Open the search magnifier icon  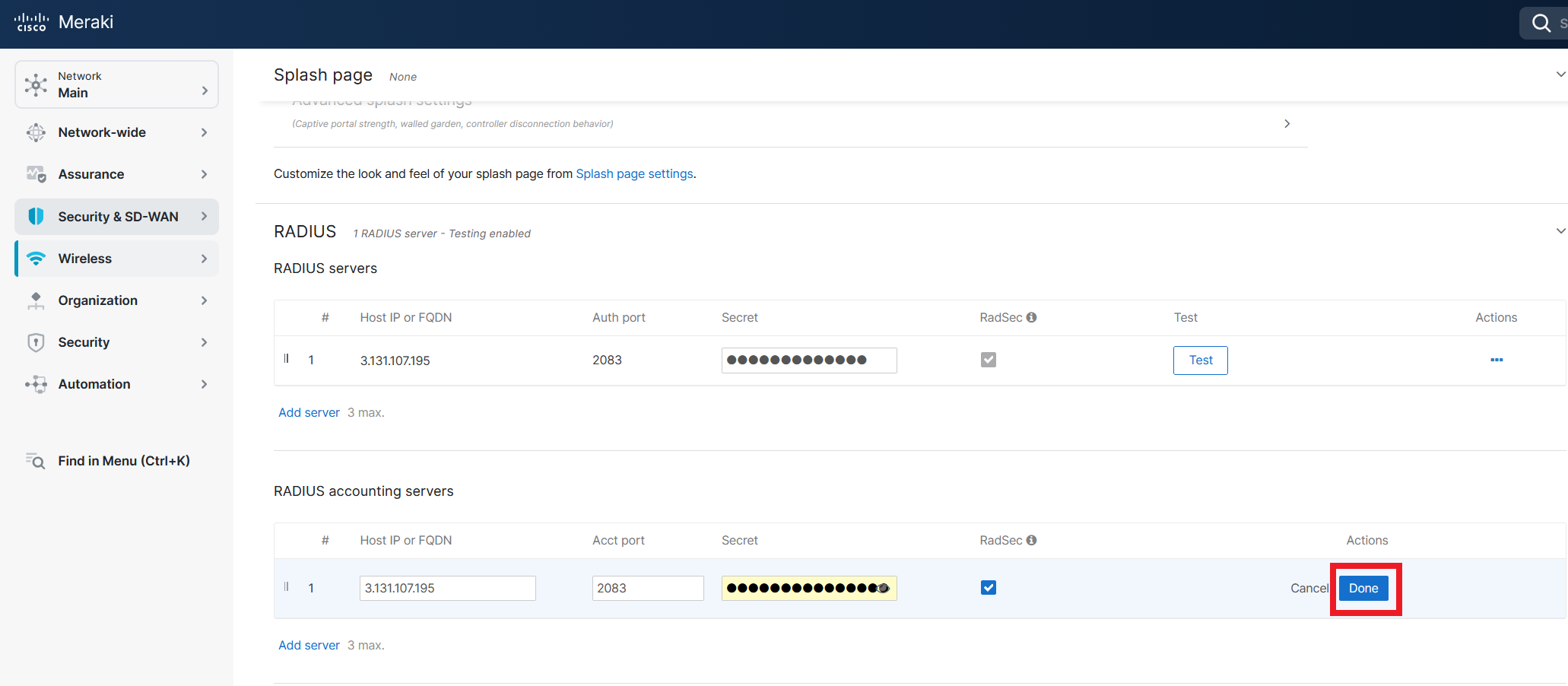[x=1541, y=23]
